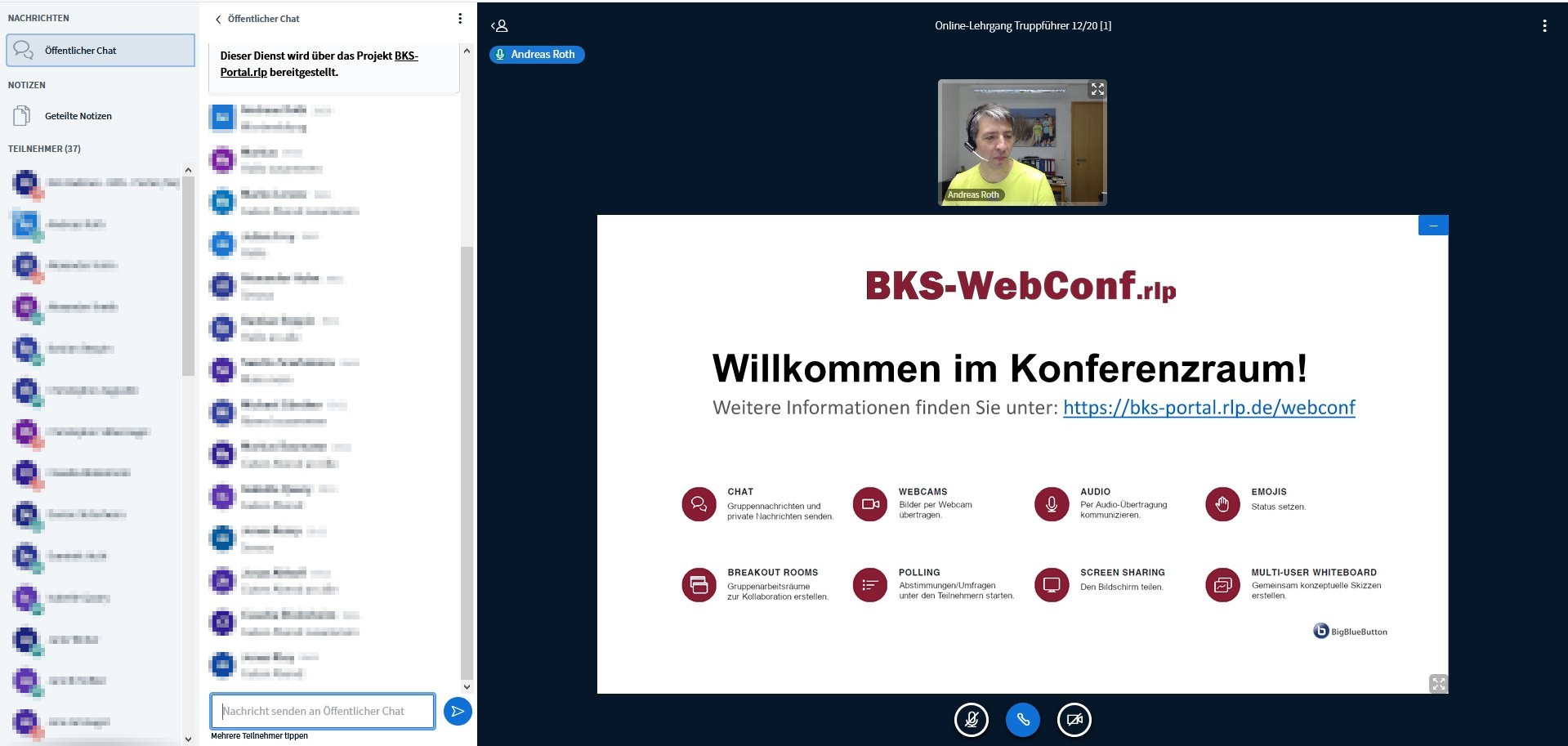1568x746 pixels.
Task: Leave audio with the phone button
Action: [1022, 720]
